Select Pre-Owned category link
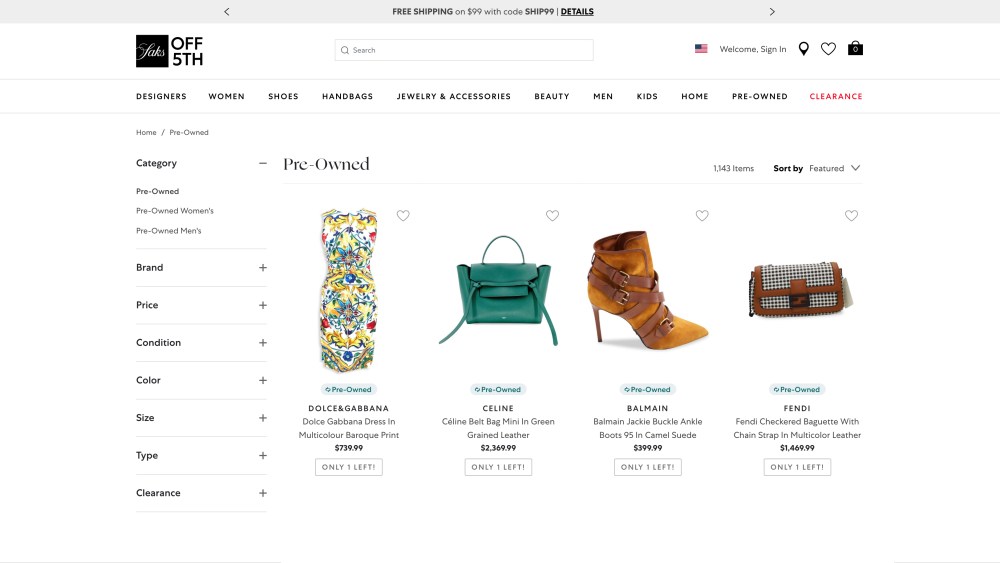The width and height of the screenshot is (1000, 563). 158,191
